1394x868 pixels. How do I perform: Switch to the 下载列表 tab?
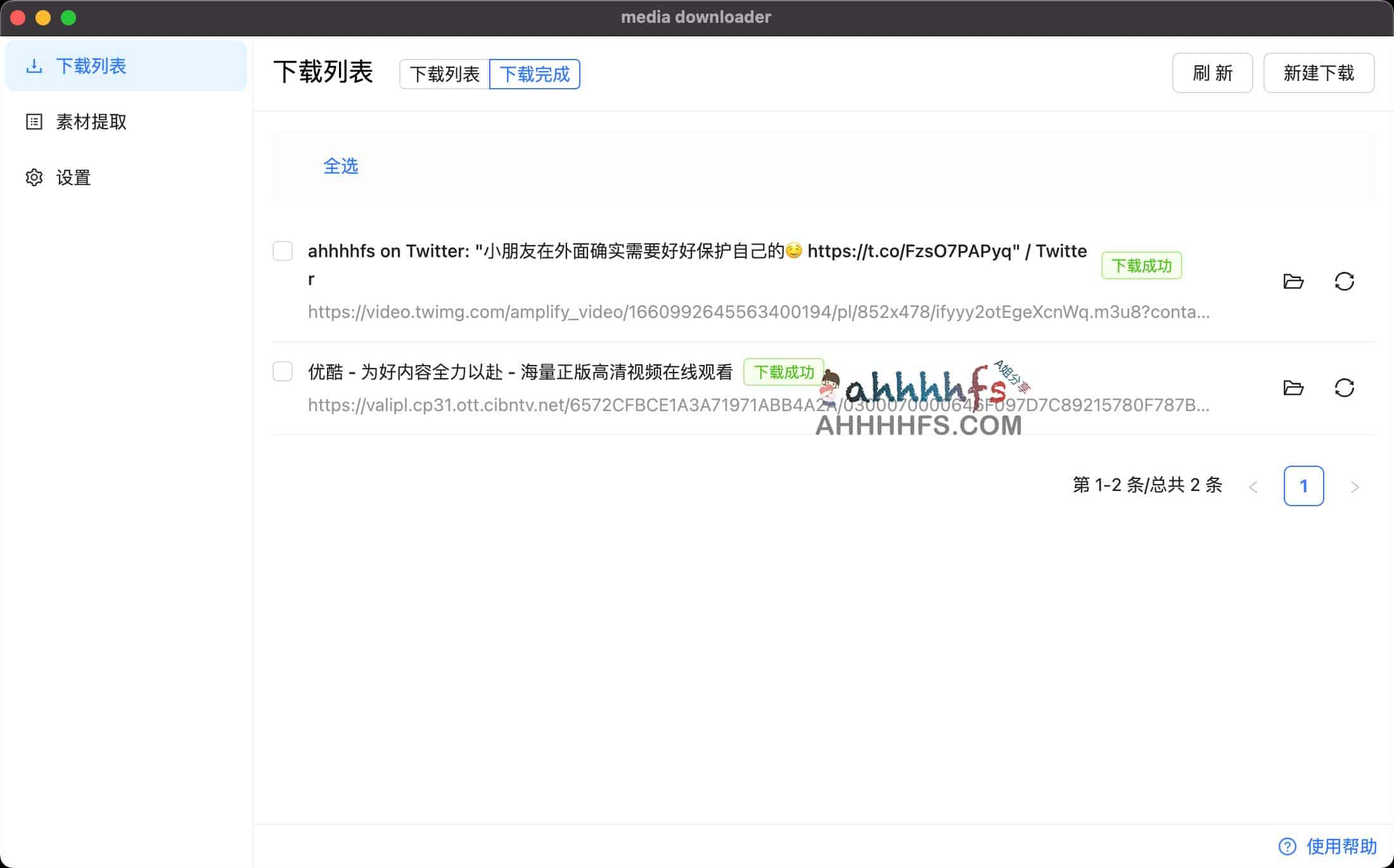tap(444, 73)
